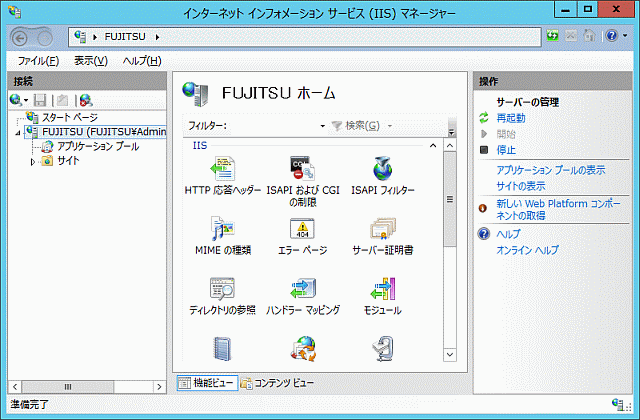Click the save floppy icon in 接続 toolbar
This screenshot has width=640, height=420.
click(40, 100)
